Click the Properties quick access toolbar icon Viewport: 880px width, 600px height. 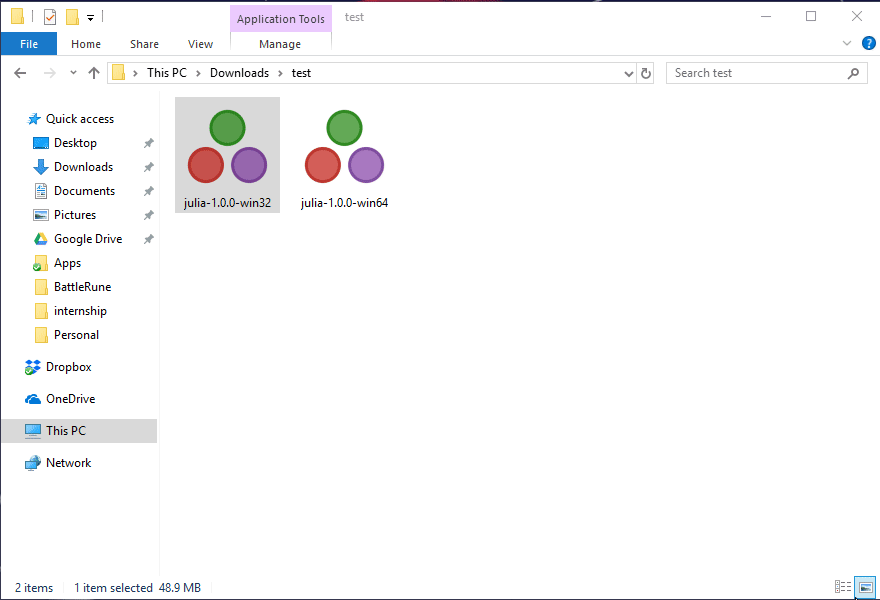(50, 17)
